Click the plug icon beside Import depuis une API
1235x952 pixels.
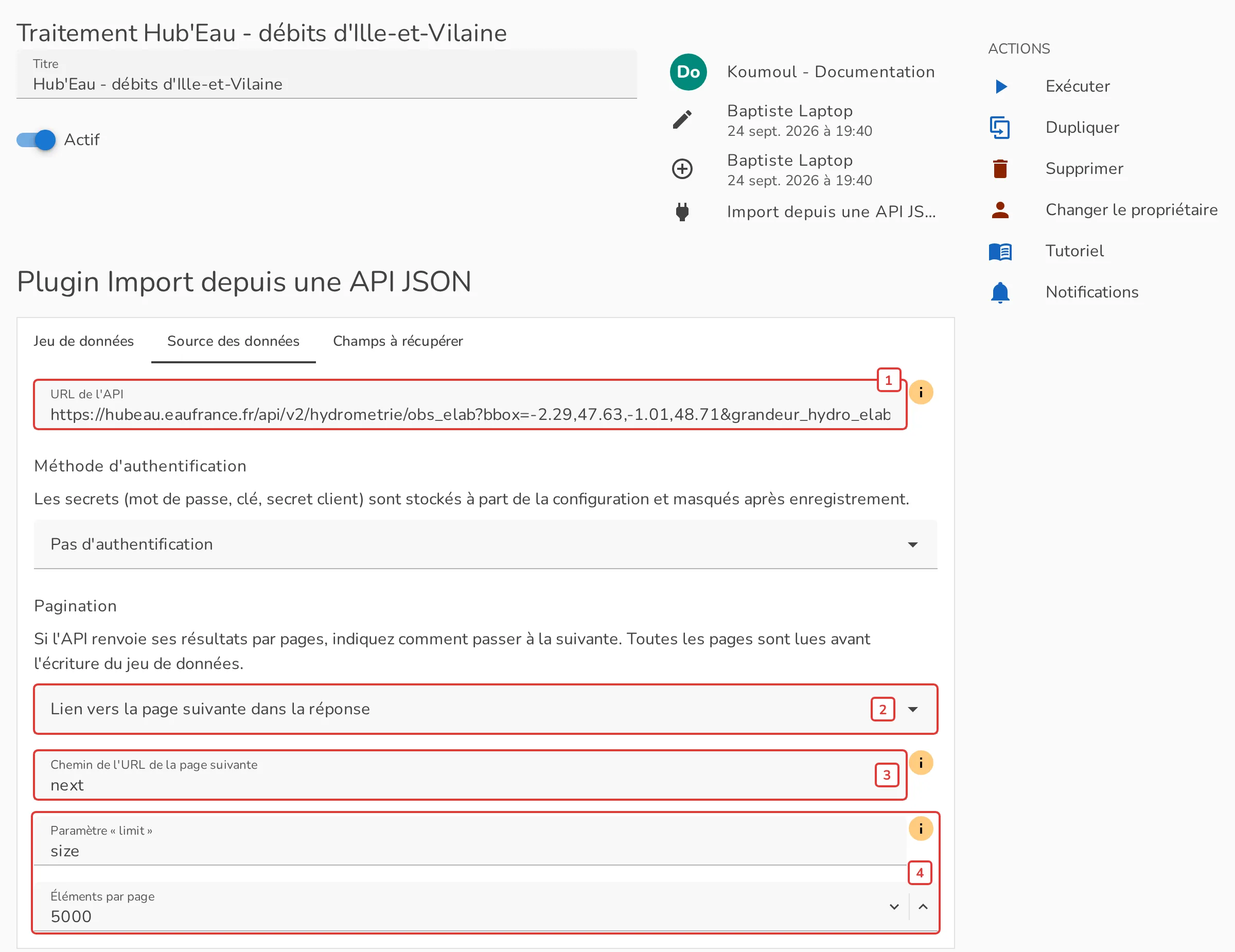[x=682, y=211]
